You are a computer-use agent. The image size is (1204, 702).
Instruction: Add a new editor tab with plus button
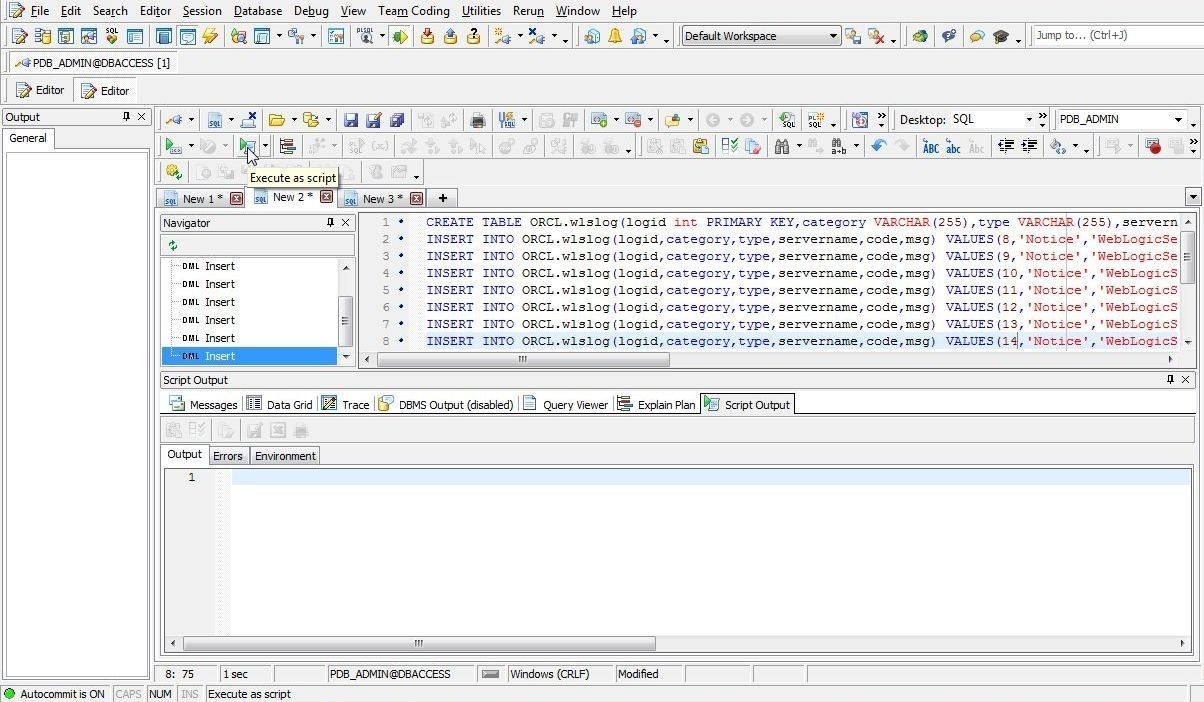442,198
